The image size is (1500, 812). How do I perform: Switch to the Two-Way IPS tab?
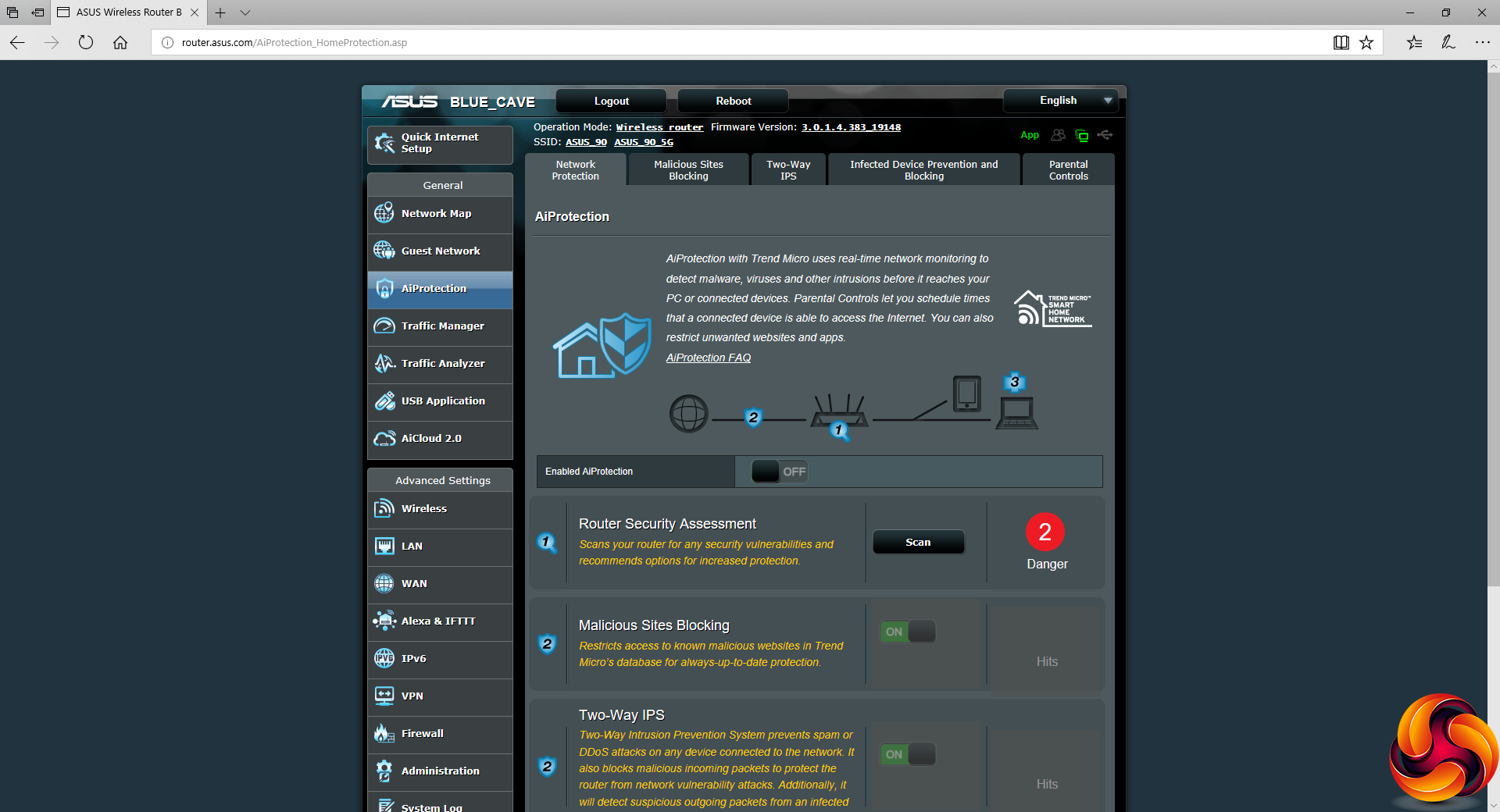coord(788,170)
